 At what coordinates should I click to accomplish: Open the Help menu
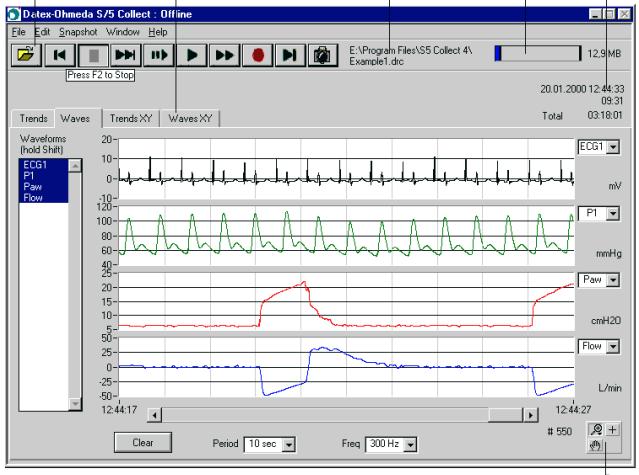(158, 32)
